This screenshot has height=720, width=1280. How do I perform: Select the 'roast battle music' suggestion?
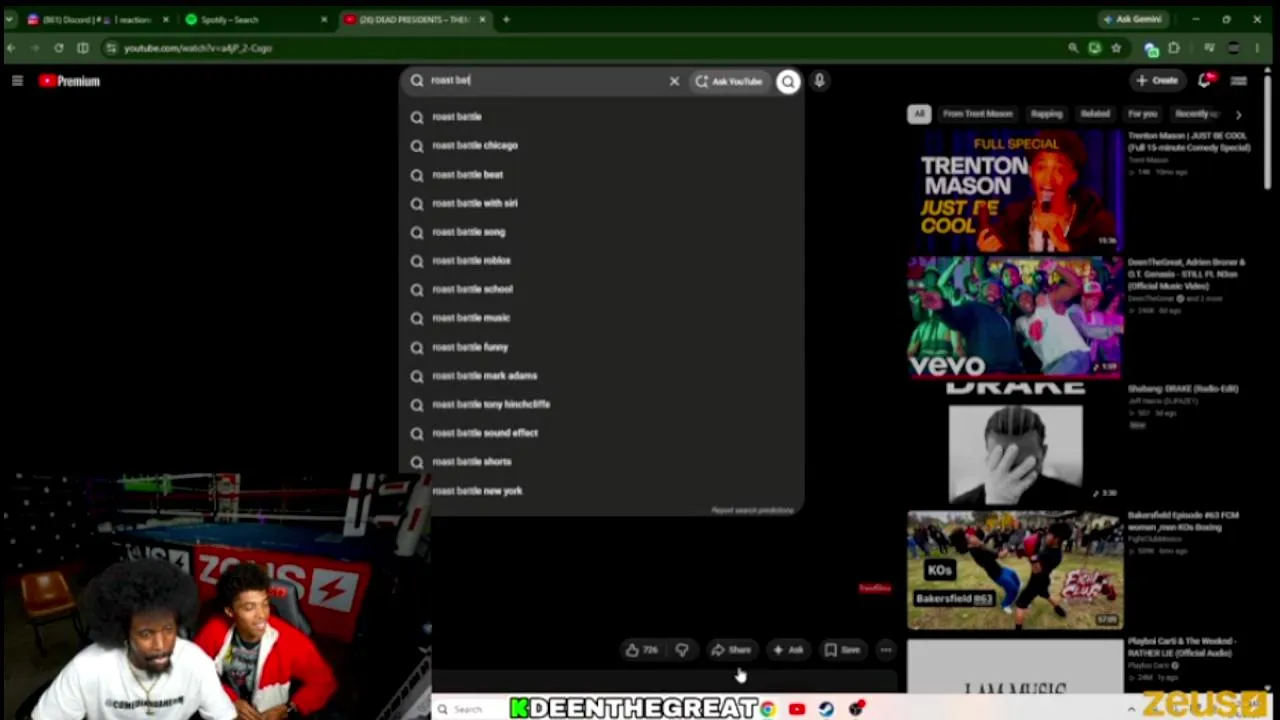pos(603,318)
